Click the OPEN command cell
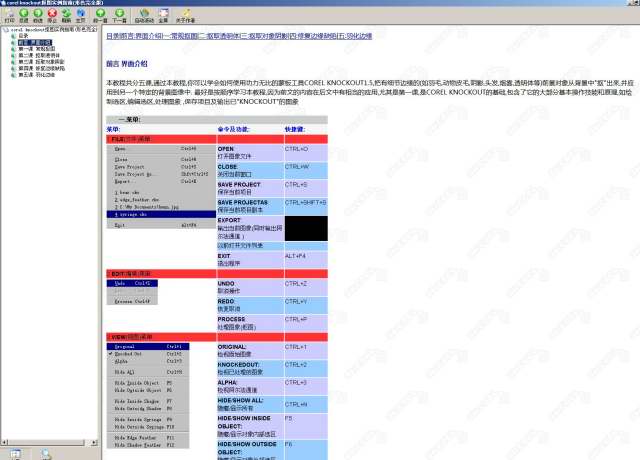 (250, 153)
